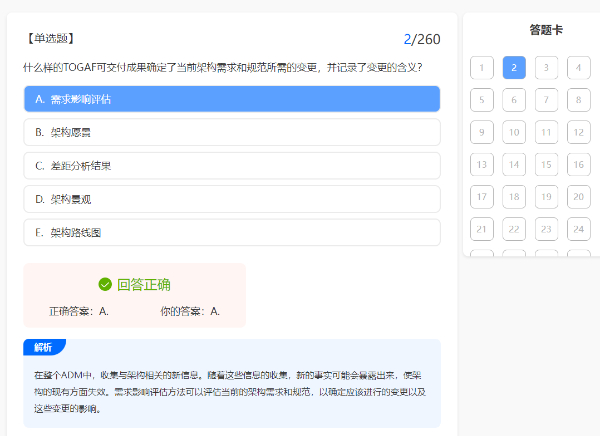Screen dimensions: 600x436
Task: Go to question 23 in answer card
Action: (x=546, y=229)
